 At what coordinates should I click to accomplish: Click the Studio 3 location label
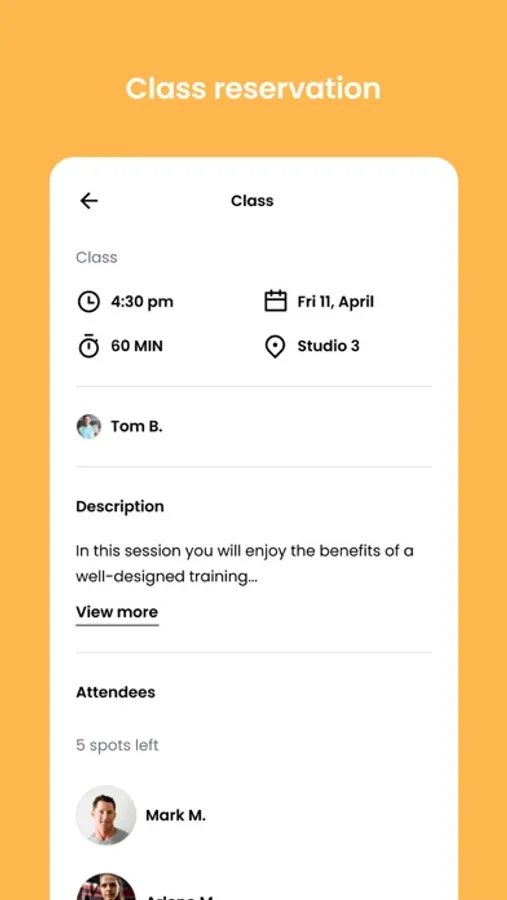pyautogui.click(x=328, y=346)
